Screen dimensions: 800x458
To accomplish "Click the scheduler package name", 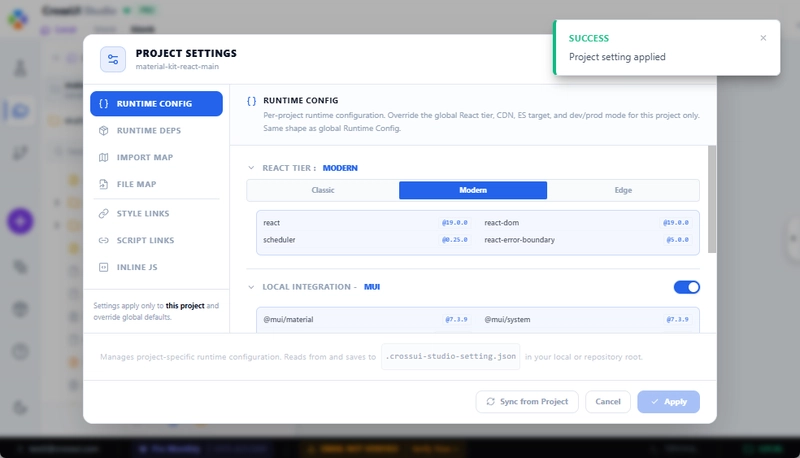I will (x=279, y=240).
